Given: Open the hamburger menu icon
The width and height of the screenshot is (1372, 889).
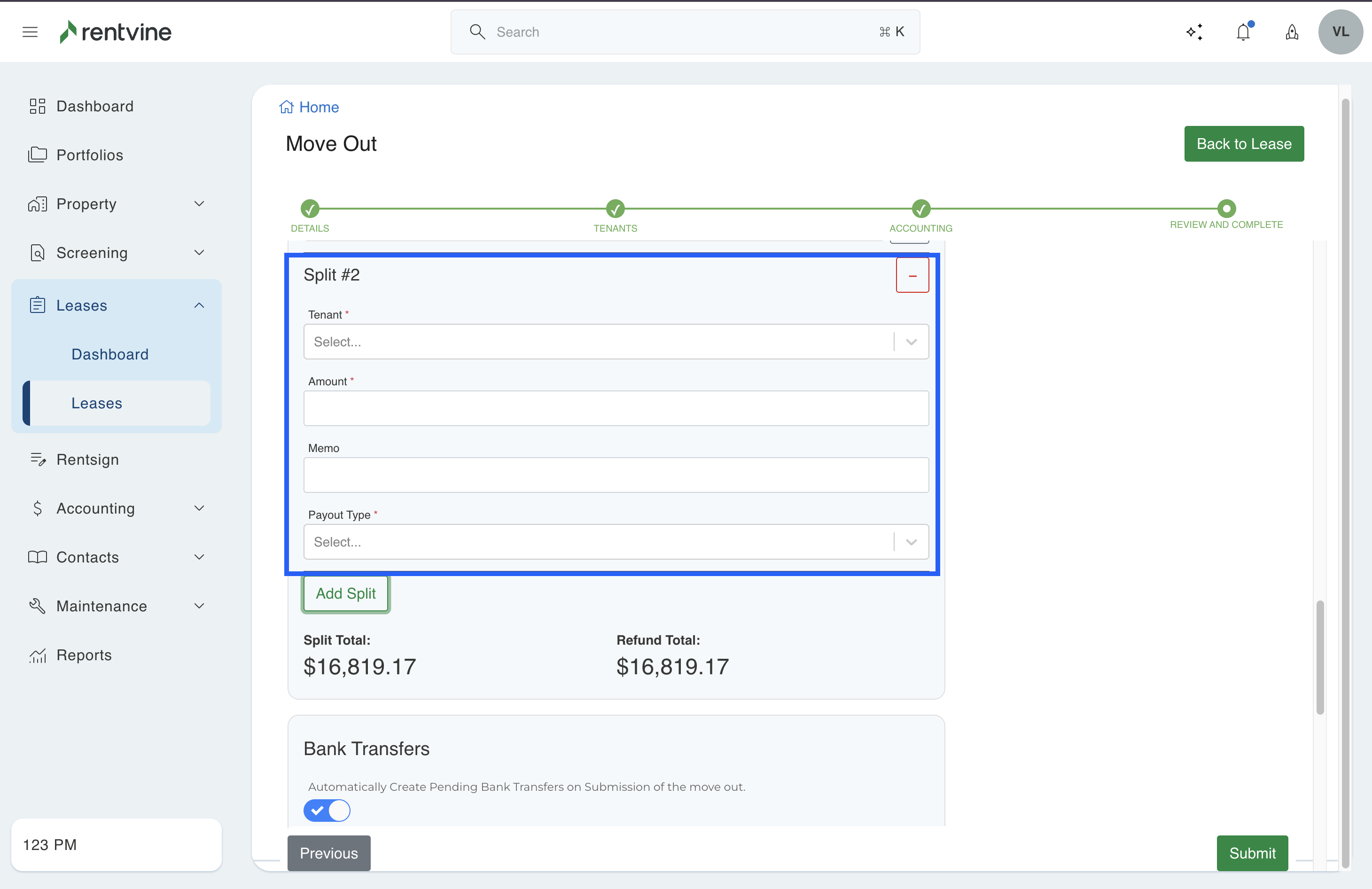Looking at the screenshot, I should point(30,31).
